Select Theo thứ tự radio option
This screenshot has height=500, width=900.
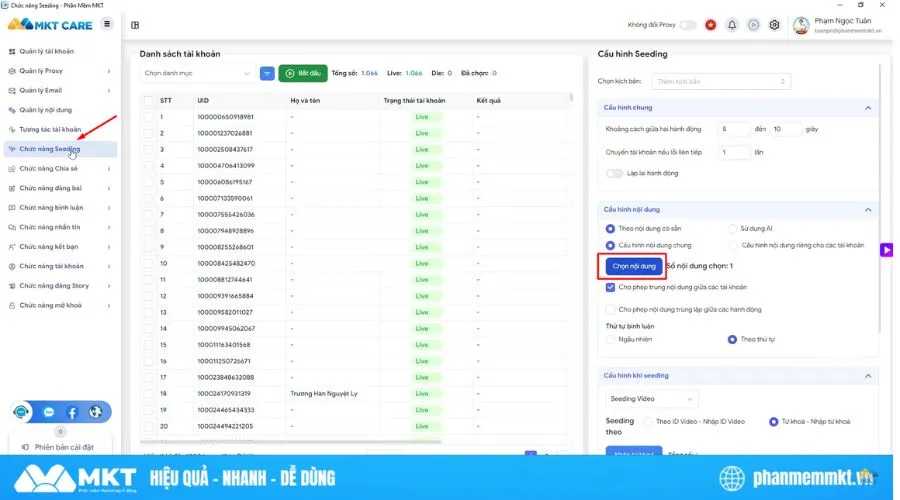pos(732,339)
